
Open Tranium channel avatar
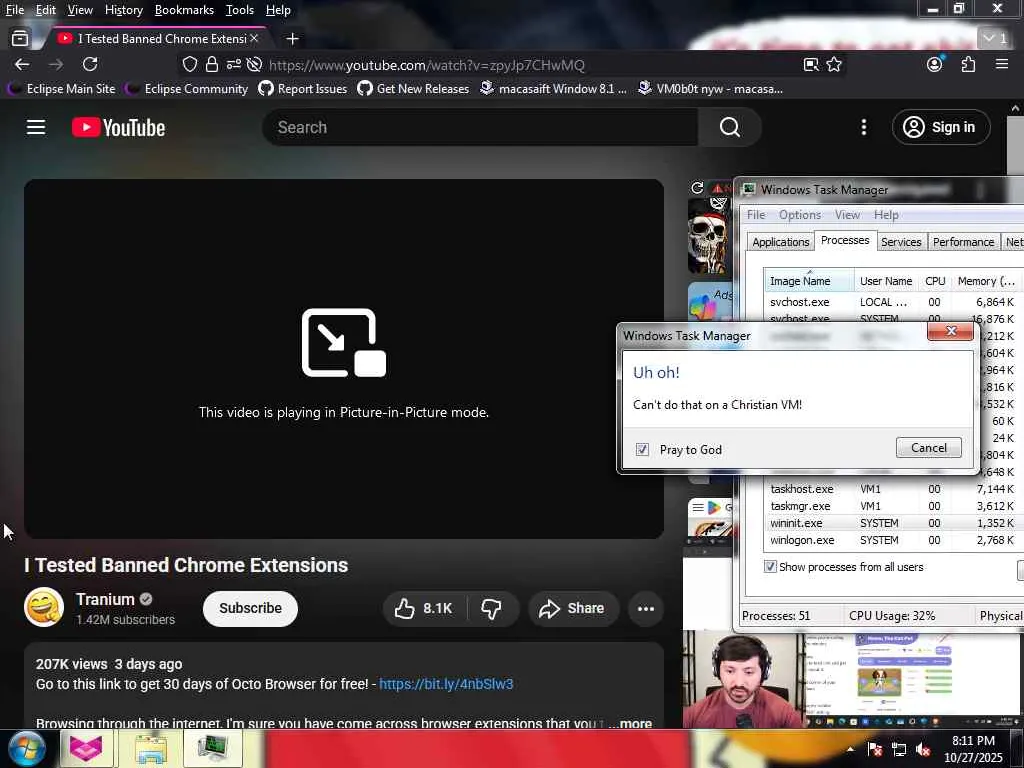point(44,607)
